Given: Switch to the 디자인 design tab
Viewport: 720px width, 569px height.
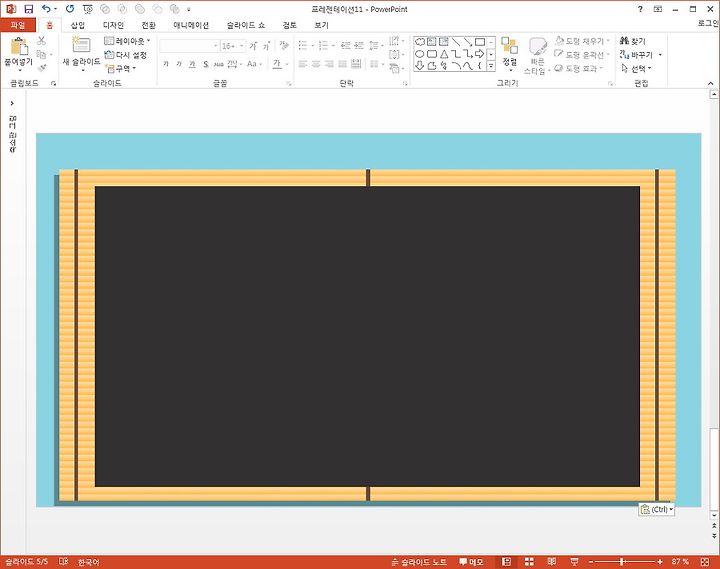Looking at the screenshot, I should tap(113, 25).
